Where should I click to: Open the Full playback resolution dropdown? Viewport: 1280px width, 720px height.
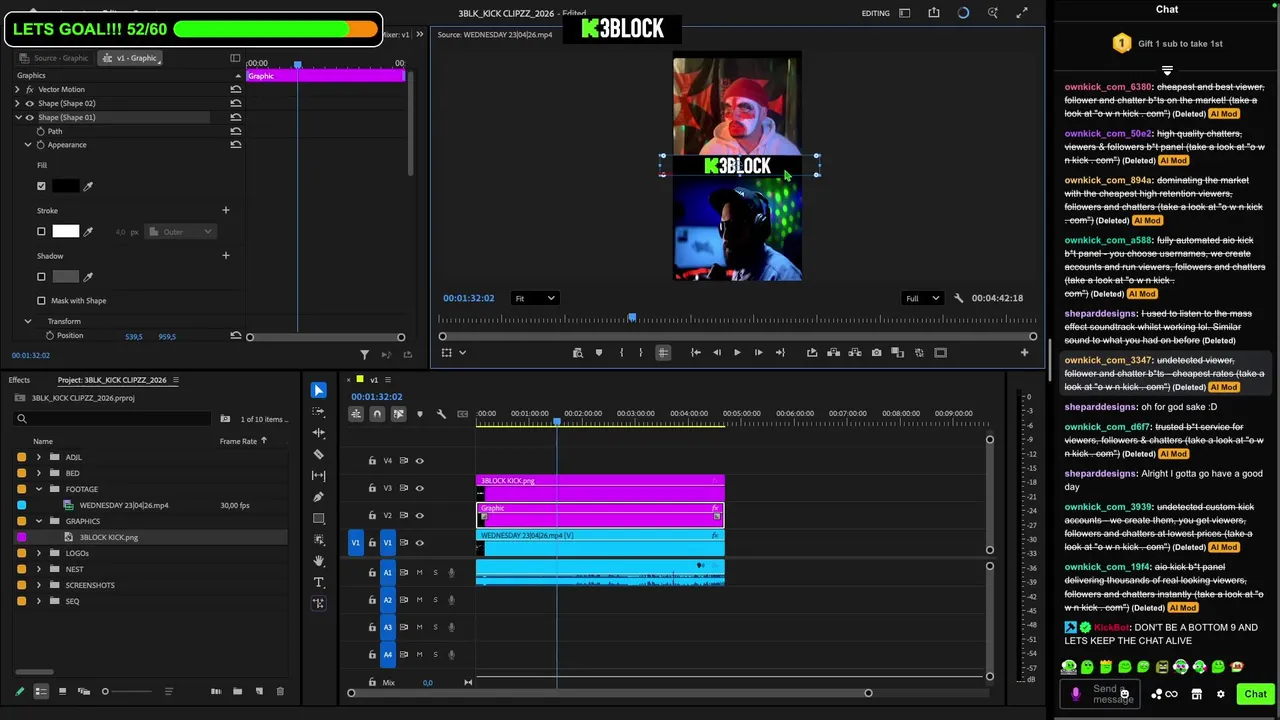[921, 298]
